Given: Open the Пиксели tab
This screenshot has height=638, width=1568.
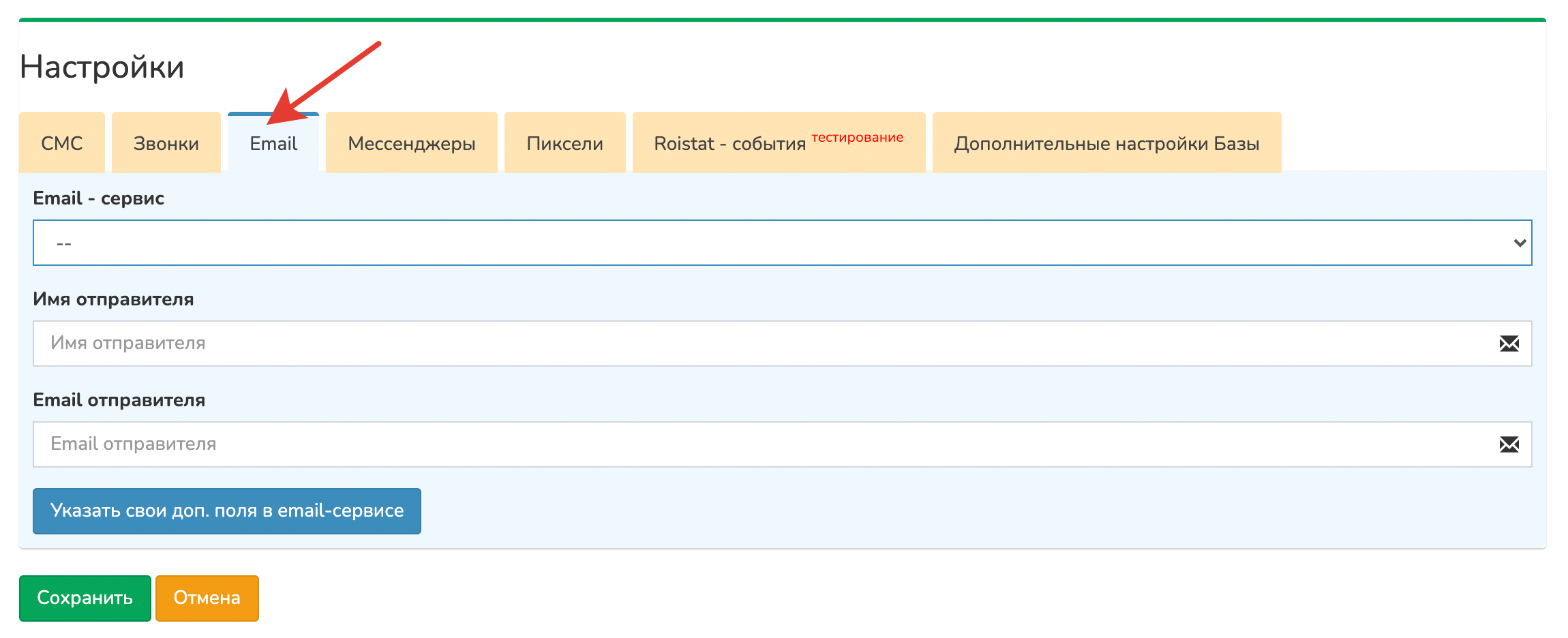Looking at the screenshot, I should click(x=565, y=142).
